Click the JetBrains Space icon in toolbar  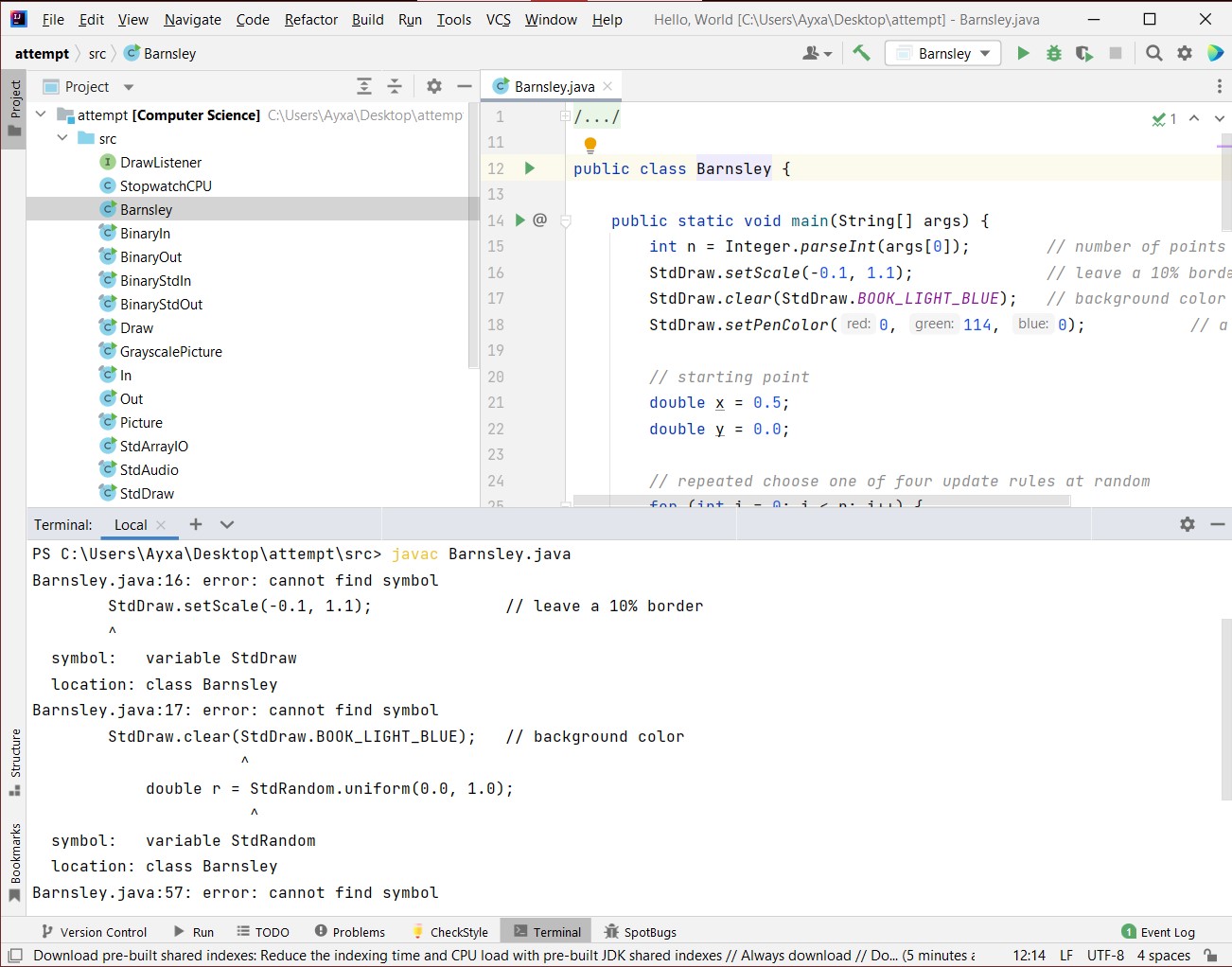coord(1216,53)
